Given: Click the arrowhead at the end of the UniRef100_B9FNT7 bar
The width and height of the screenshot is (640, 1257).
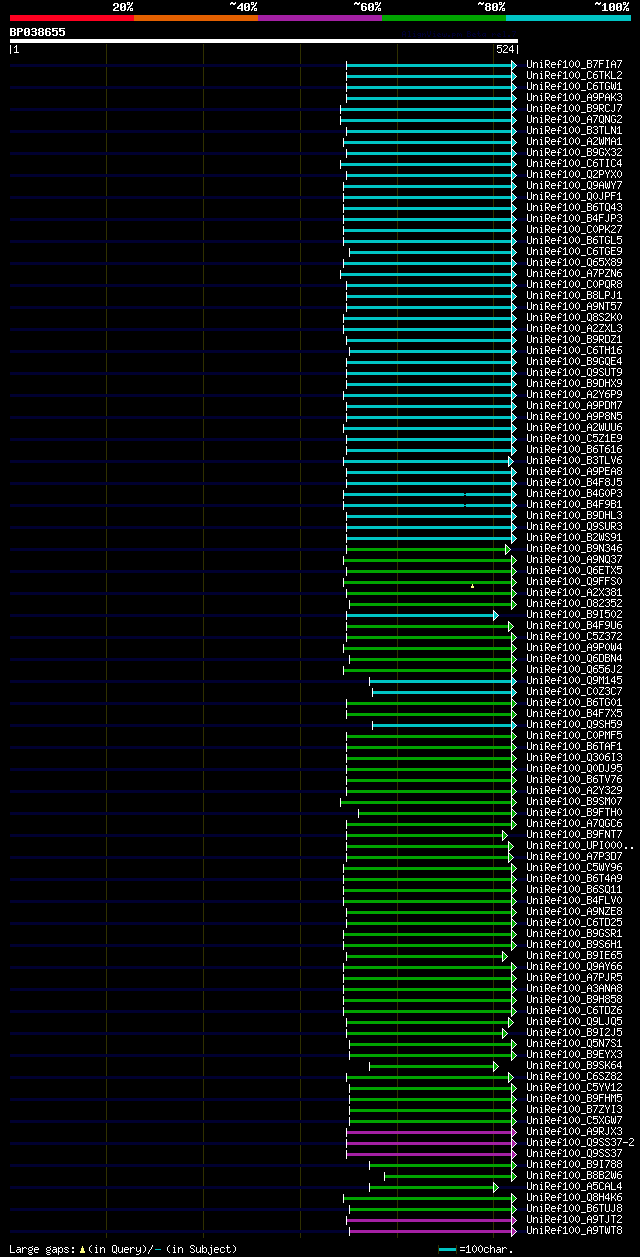Looking at the screenshot, I should coord(505,835).
